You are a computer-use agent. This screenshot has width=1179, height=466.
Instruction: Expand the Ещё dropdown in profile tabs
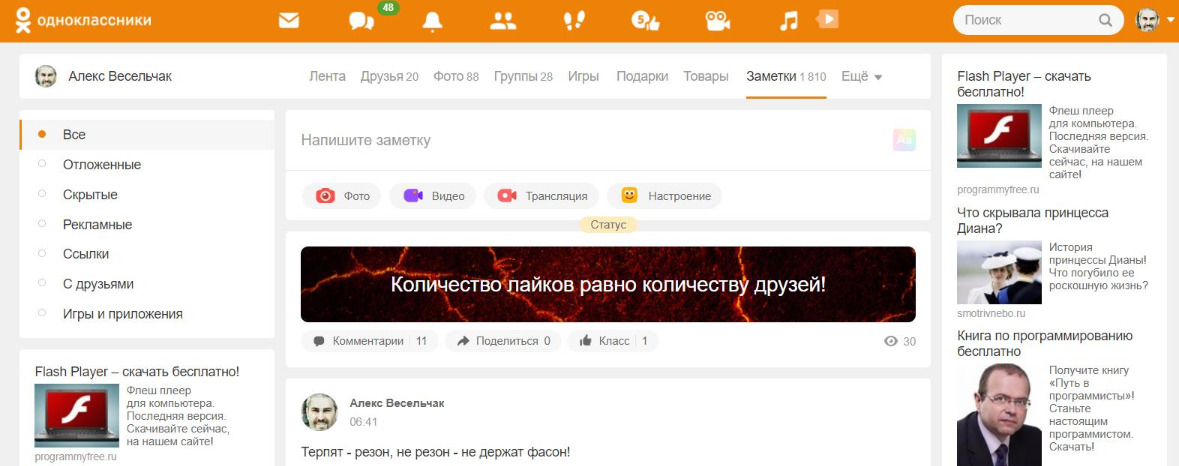[862, 76]
